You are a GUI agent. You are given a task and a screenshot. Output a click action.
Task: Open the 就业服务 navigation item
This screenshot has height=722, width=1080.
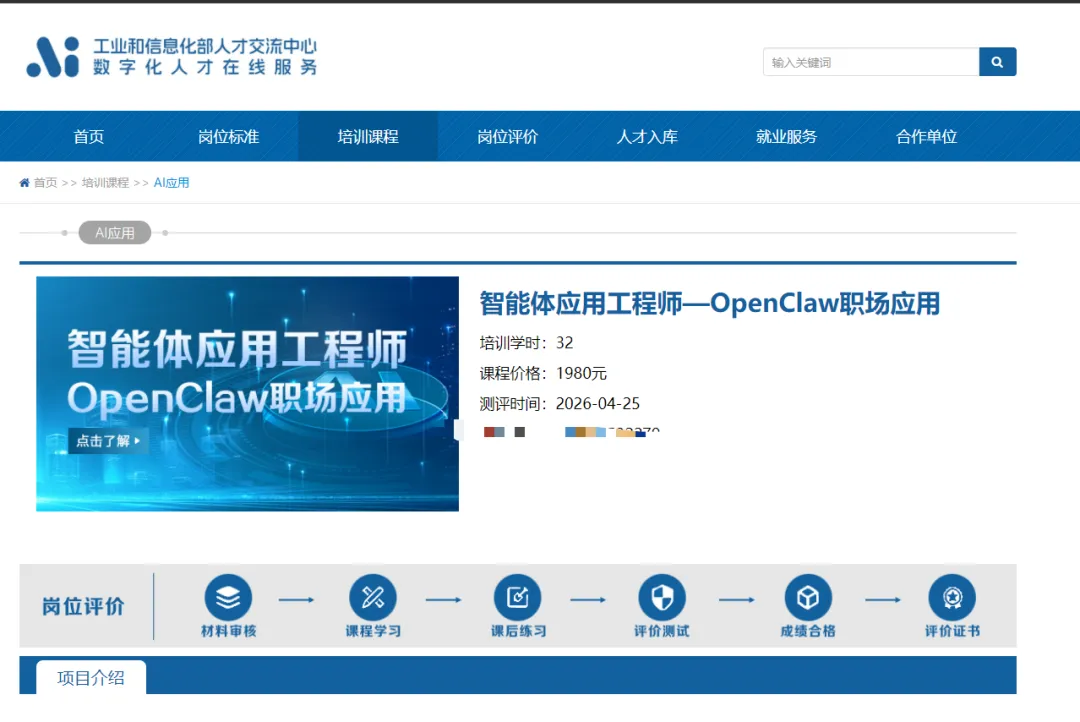point(787,136)
